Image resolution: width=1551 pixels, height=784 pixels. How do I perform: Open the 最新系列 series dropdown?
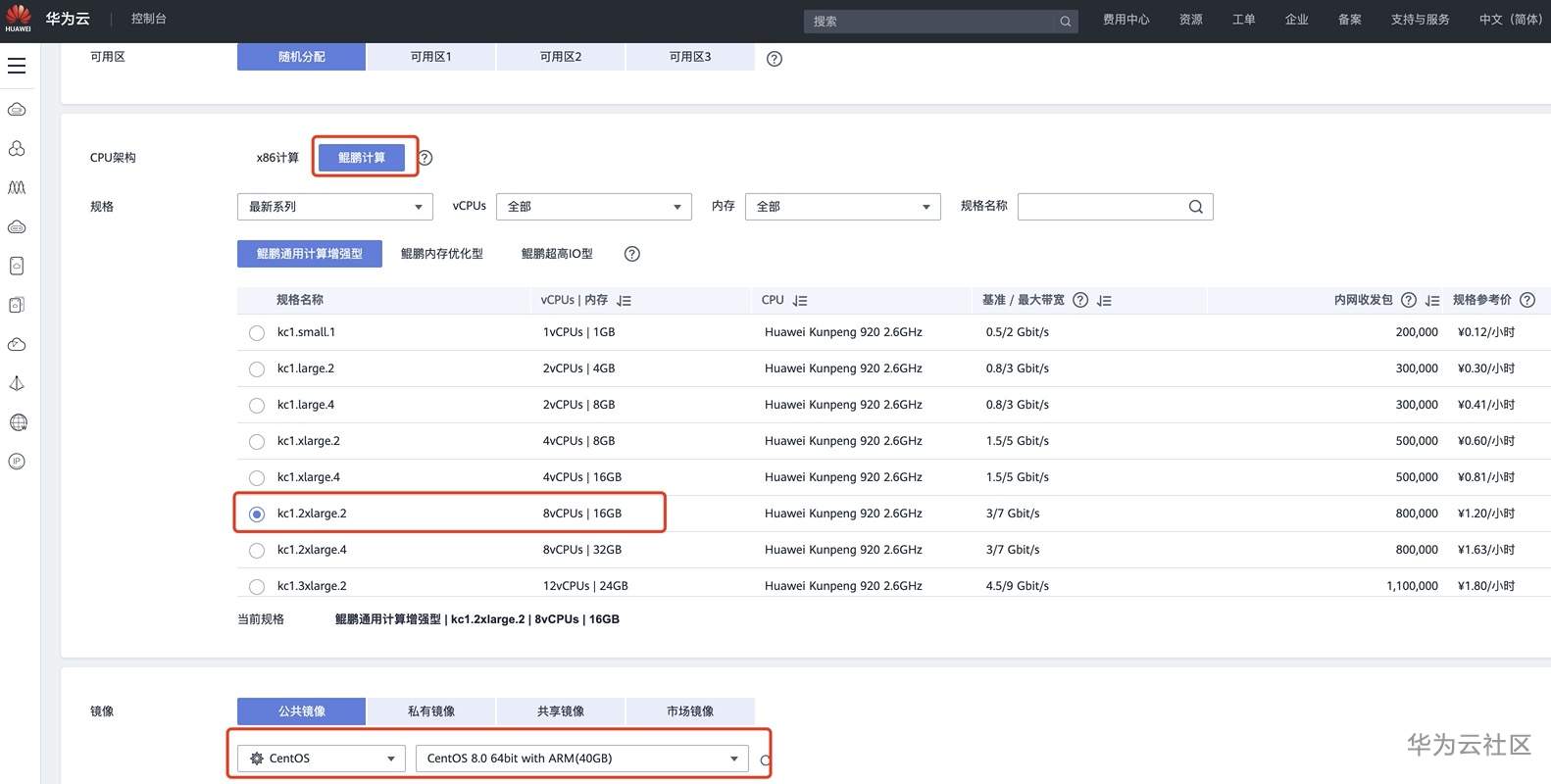(x=334, y=207)
